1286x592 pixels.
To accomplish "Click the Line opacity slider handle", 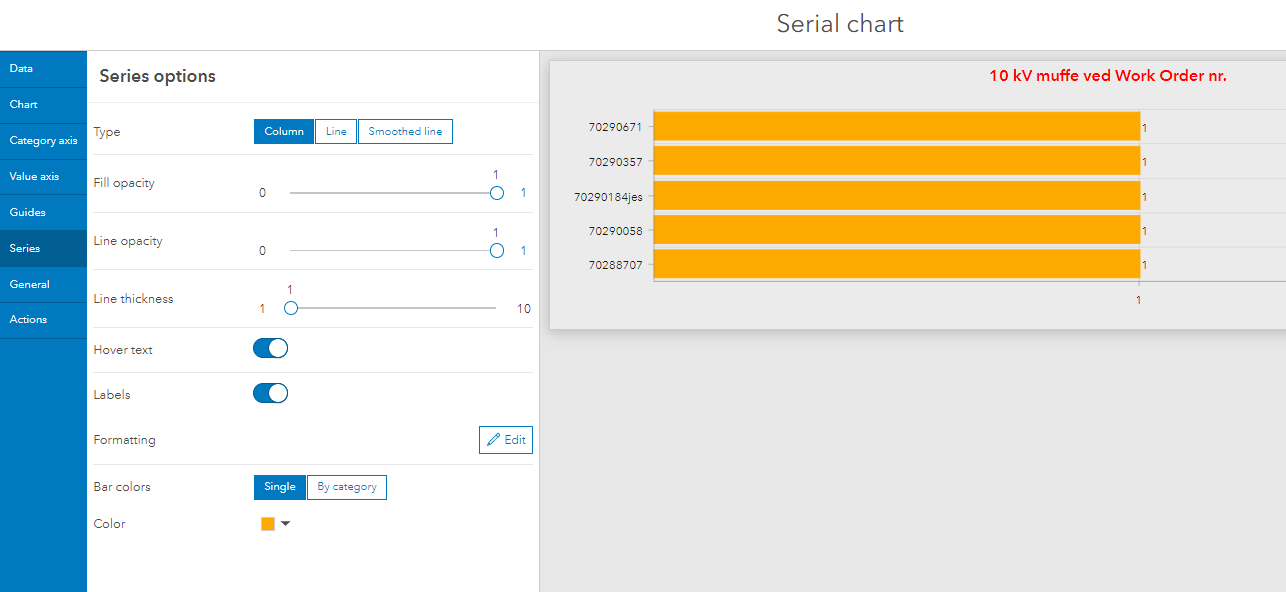I will coord(496,250).
